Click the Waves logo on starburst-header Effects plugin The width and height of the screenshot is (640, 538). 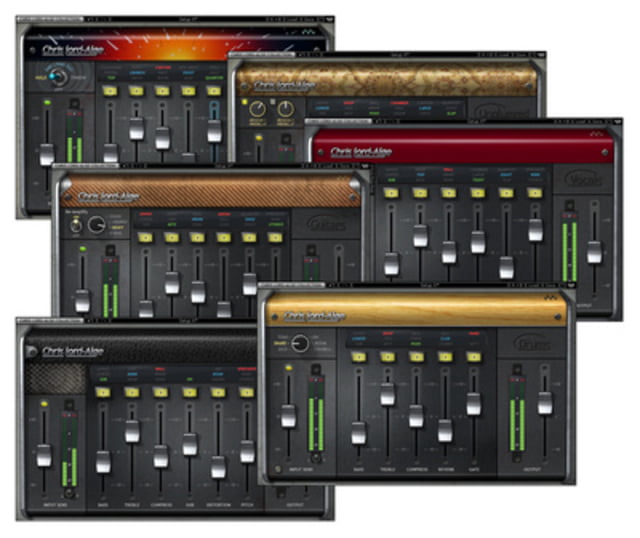click(x=308, y=31)
